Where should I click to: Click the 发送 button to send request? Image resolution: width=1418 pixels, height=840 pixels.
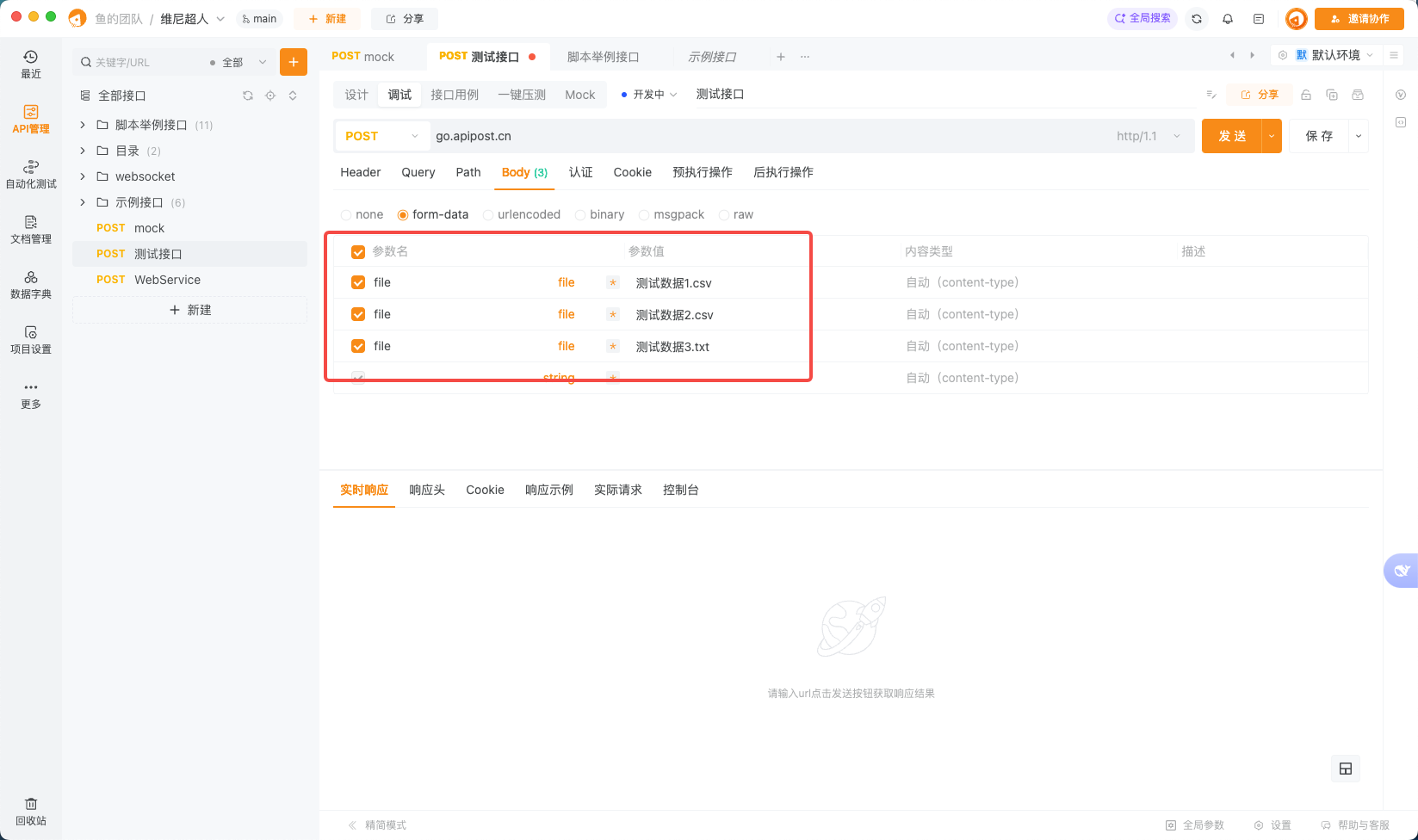point(1232,135)
